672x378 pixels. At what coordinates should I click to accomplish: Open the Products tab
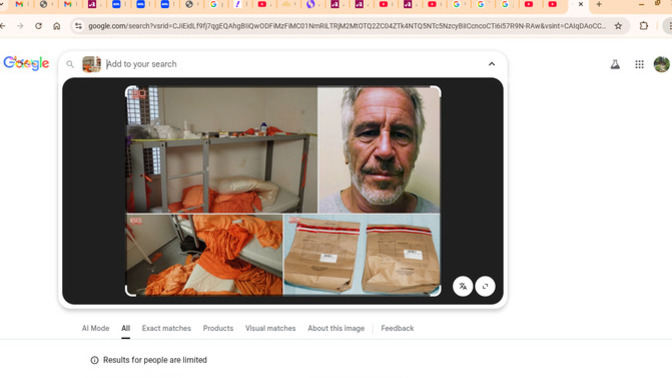tap(218, 328)
